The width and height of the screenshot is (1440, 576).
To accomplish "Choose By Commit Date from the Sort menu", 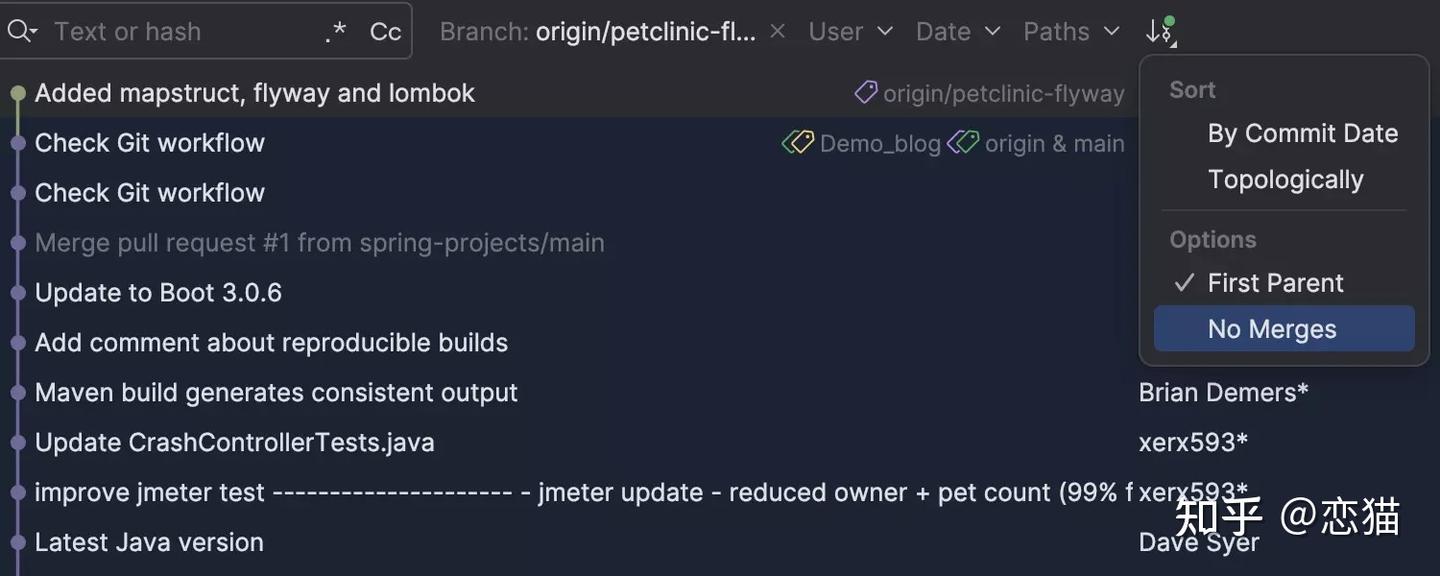I will point(1302,133).
